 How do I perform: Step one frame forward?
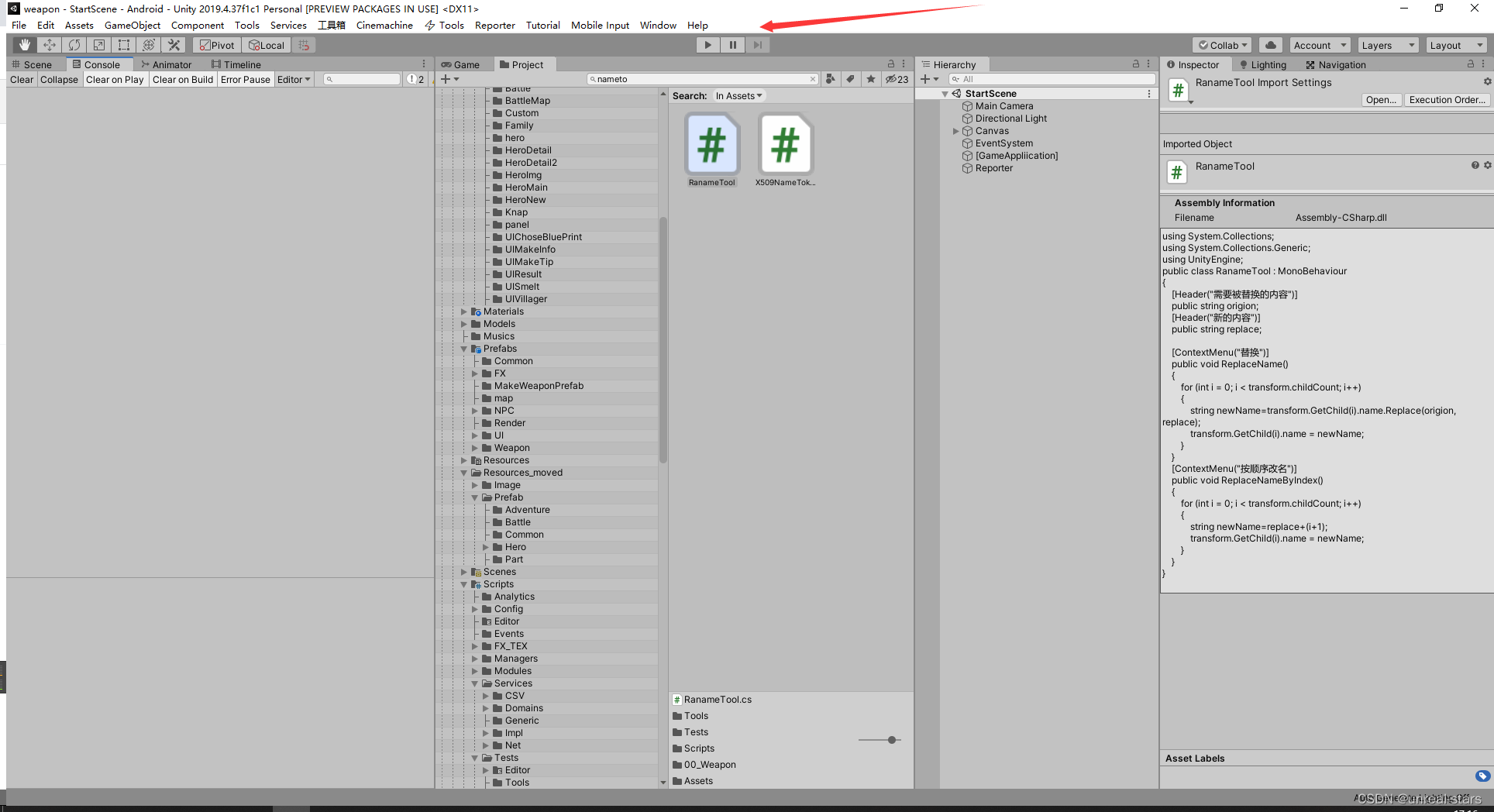point(758,45)
